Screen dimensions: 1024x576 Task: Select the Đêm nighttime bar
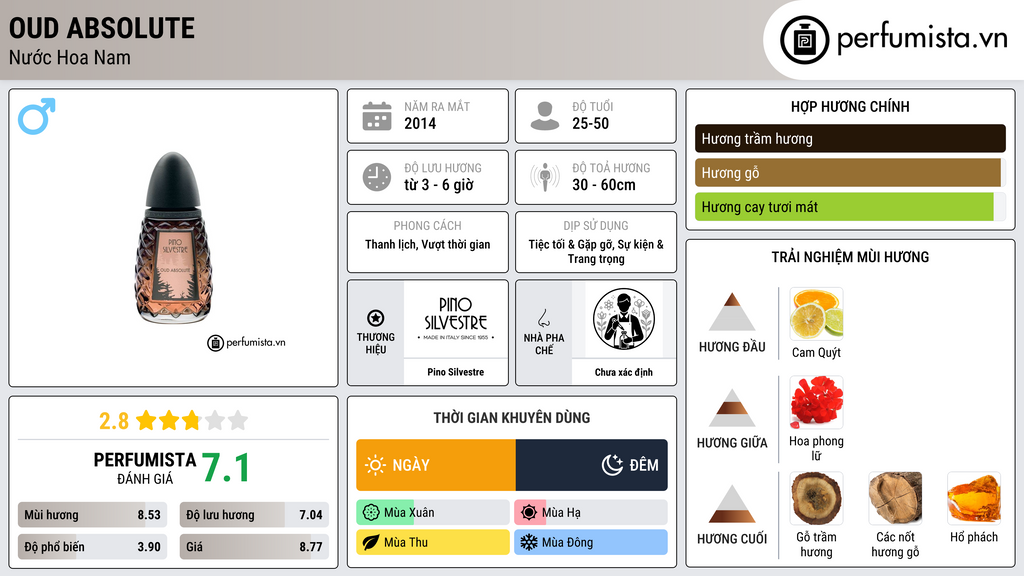tap(592, 465)
